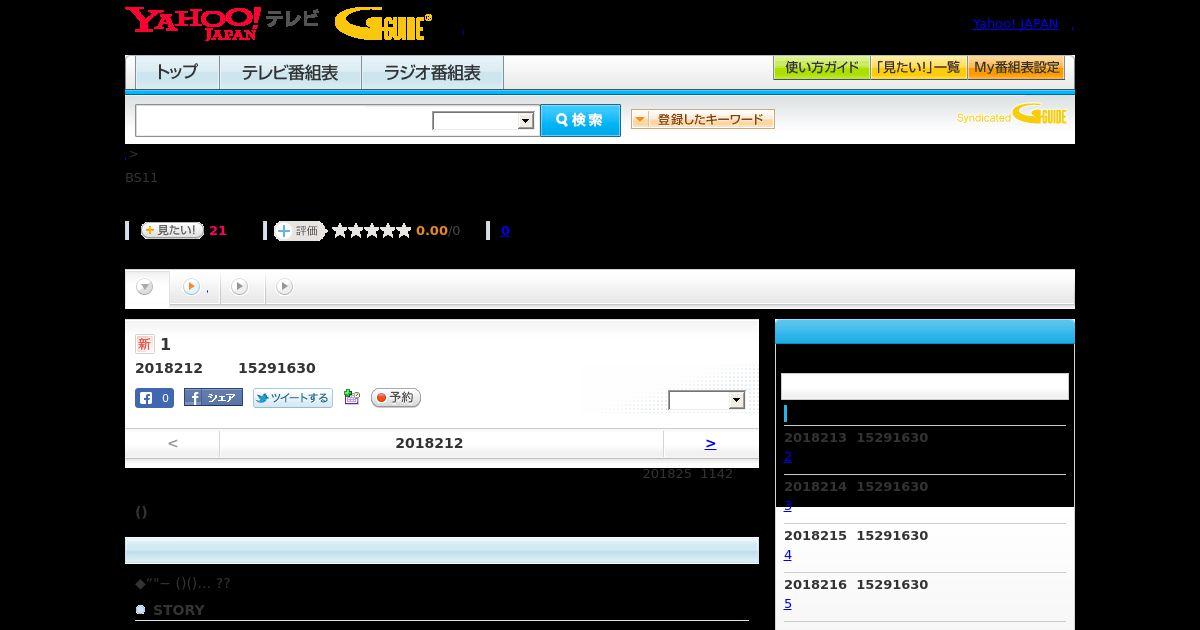Open episode 3 link in sidebar
This screenshot has width=1200, height=630.
788,505
